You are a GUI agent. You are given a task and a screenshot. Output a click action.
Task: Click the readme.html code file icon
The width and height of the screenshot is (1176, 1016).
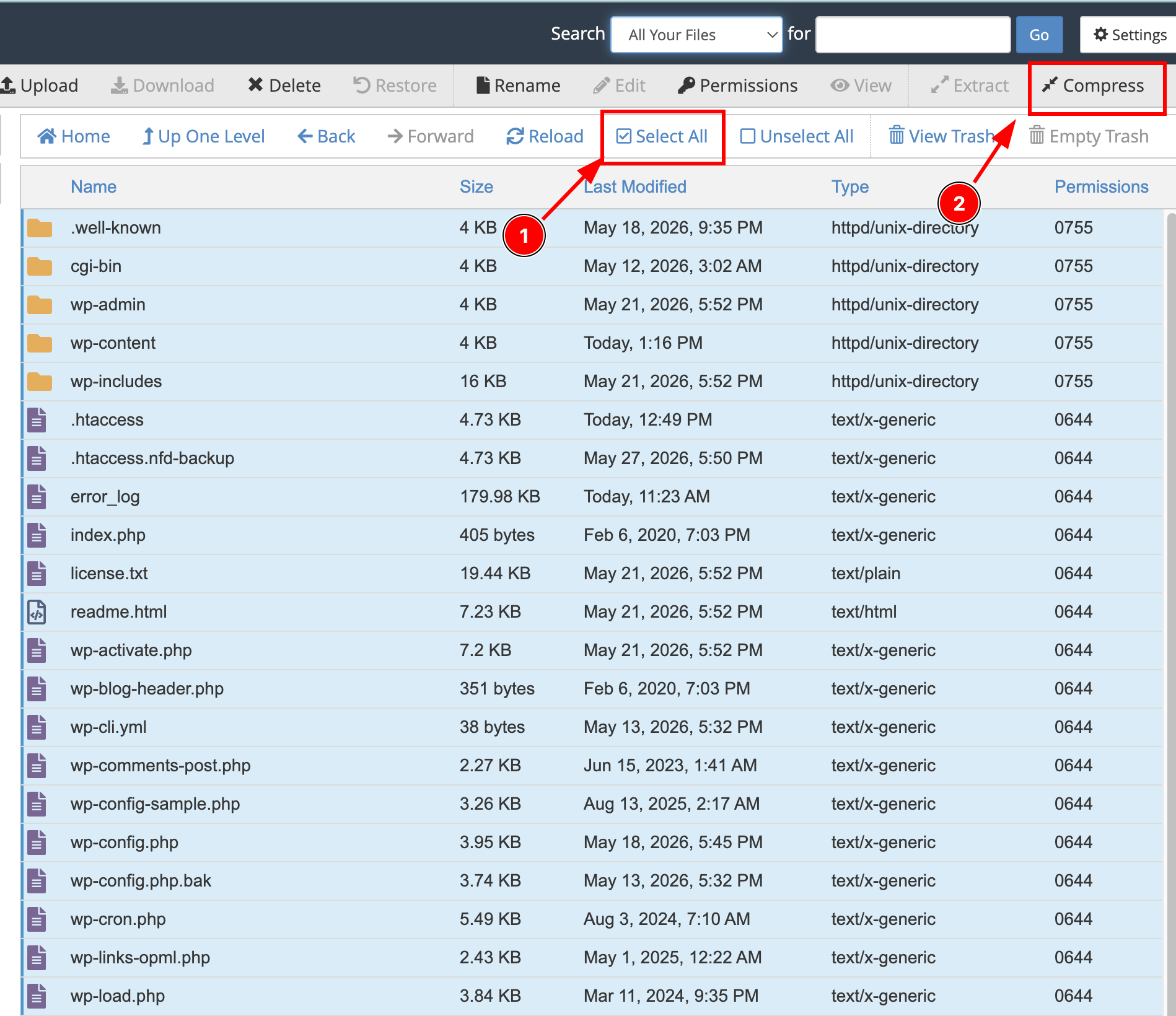[x=37, y=612]
